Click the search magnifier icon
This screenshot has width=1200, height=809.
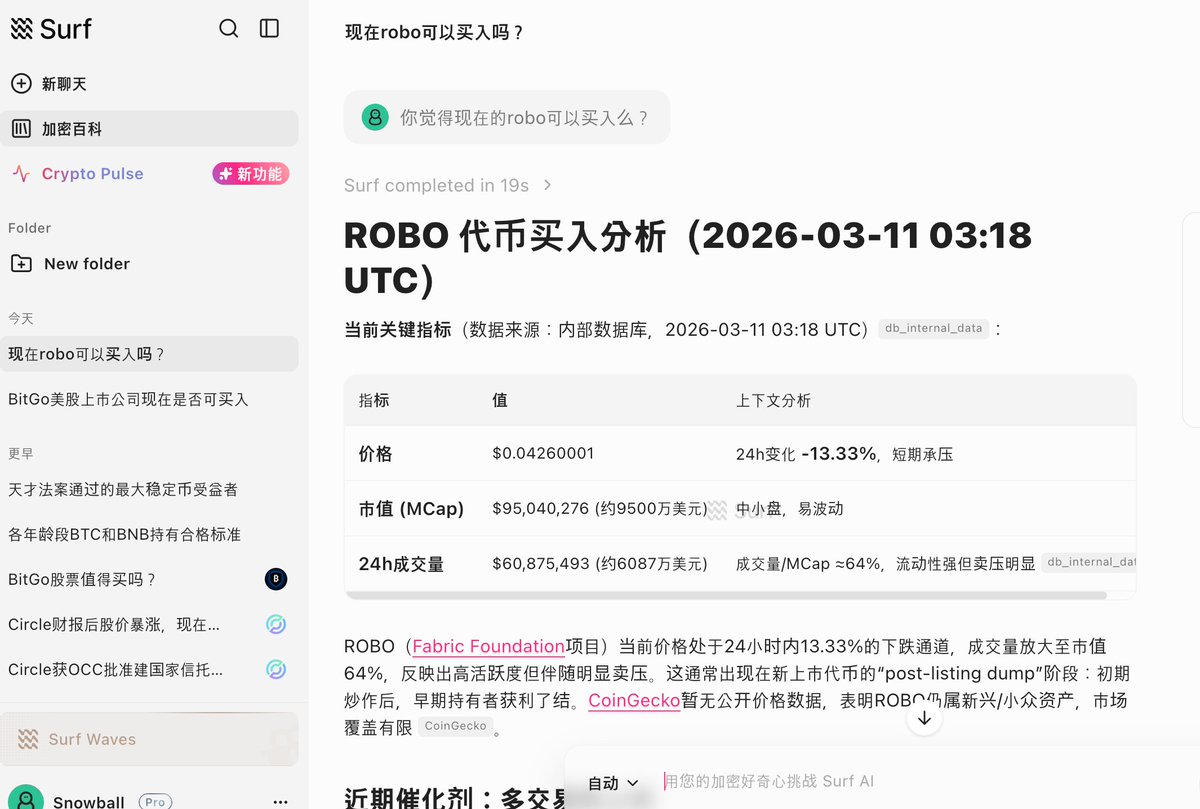229,28
